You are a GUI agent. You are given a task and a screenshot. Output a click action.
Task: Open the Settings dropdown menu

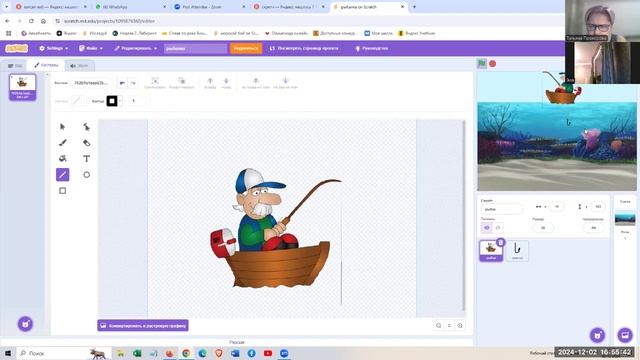click(x=53, y=48)
